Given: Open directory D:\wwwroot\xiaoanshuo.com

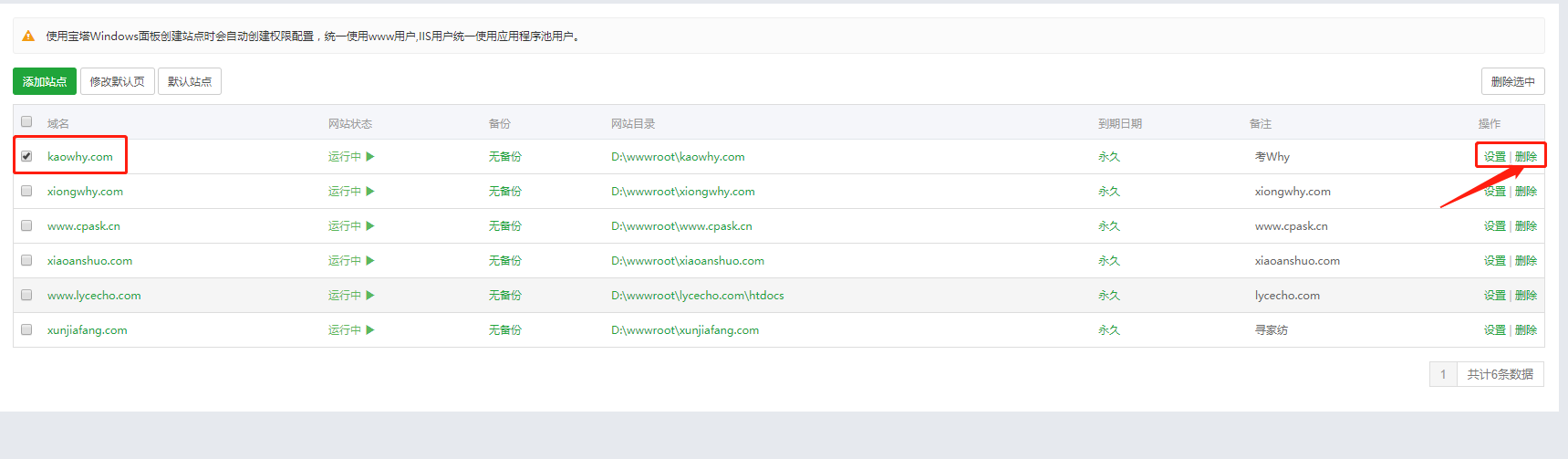Looking at the screenshot, I should tap(688, 261).
